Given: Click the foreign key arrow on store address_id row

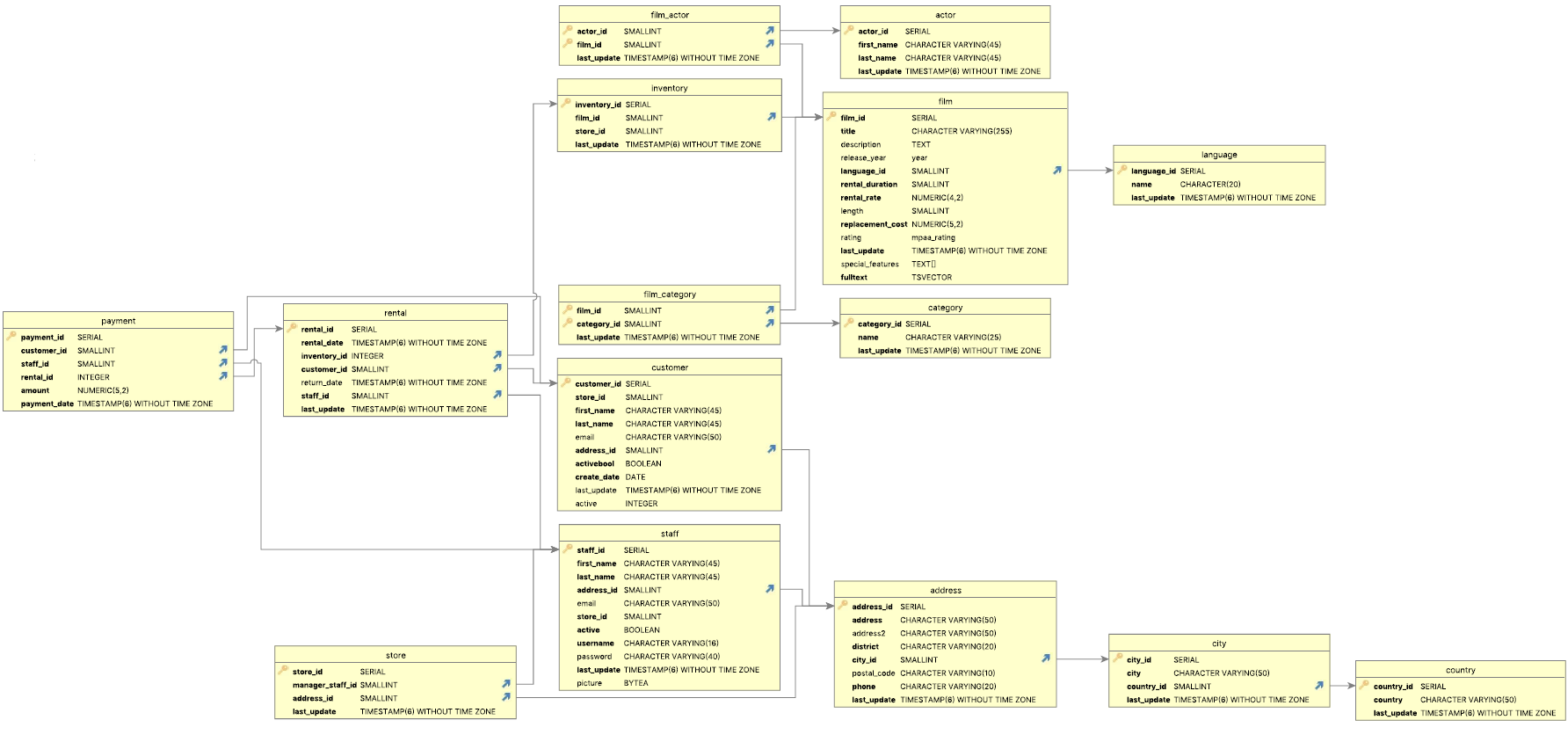Looking at the screenshot, I should coord(506,697).
